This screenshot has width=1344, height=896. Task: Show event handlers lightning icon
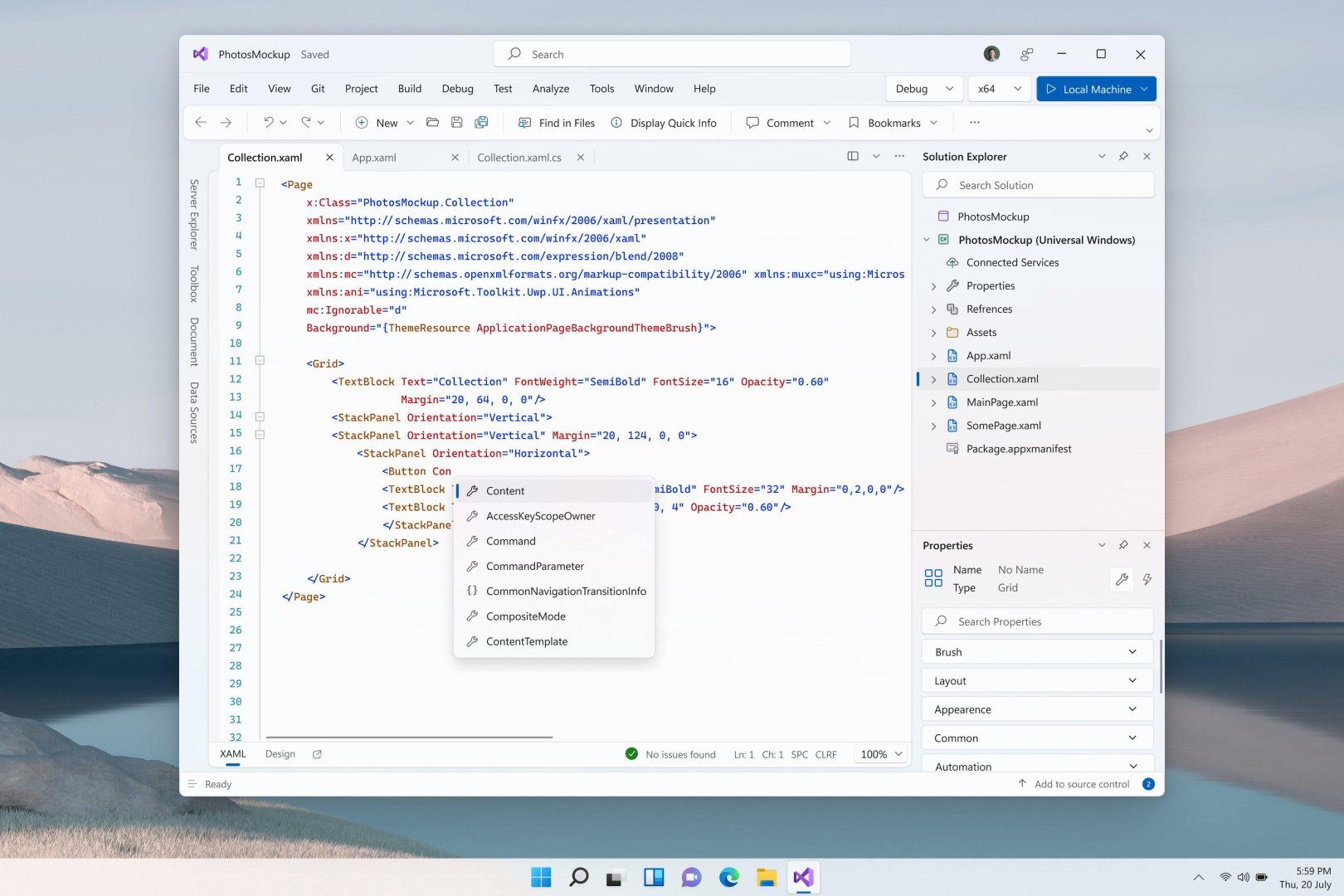[1147, 579]
